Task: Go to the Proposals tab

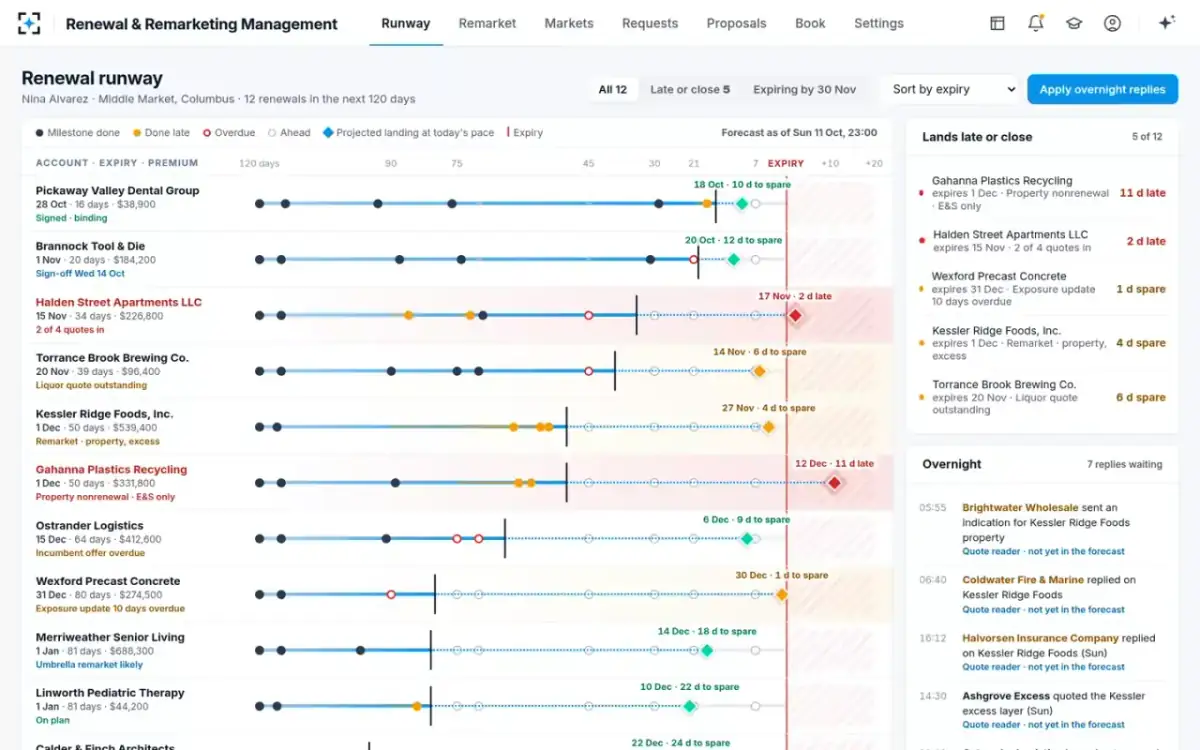Action: (736, 23)
